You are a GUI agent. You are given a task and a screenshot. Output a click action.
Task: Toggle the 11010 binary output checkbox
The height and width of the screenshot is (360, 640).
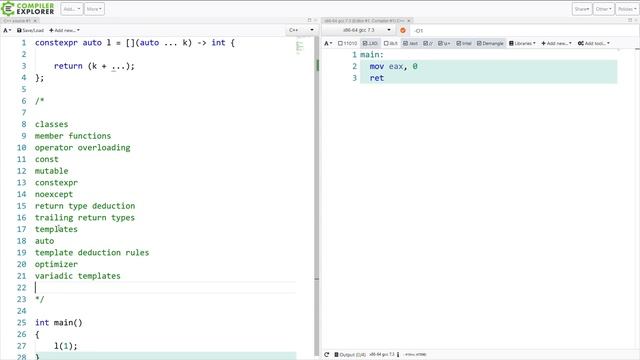347,43
